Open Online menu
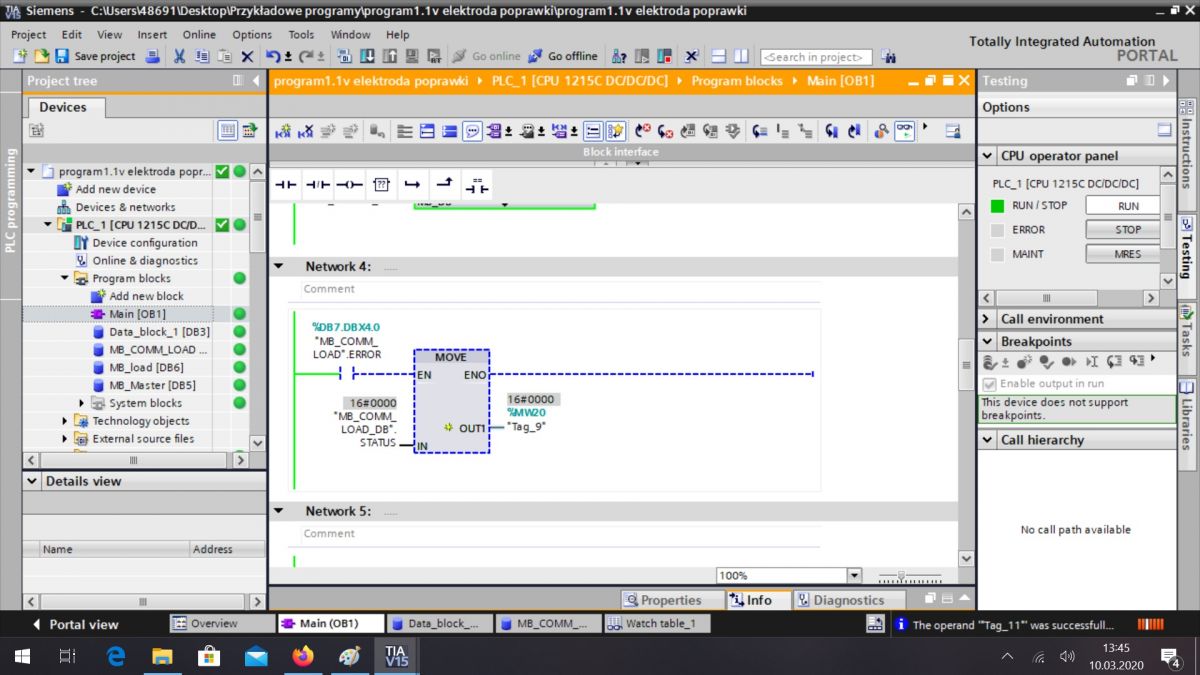Screen dimensions: 1200x675 199,34
